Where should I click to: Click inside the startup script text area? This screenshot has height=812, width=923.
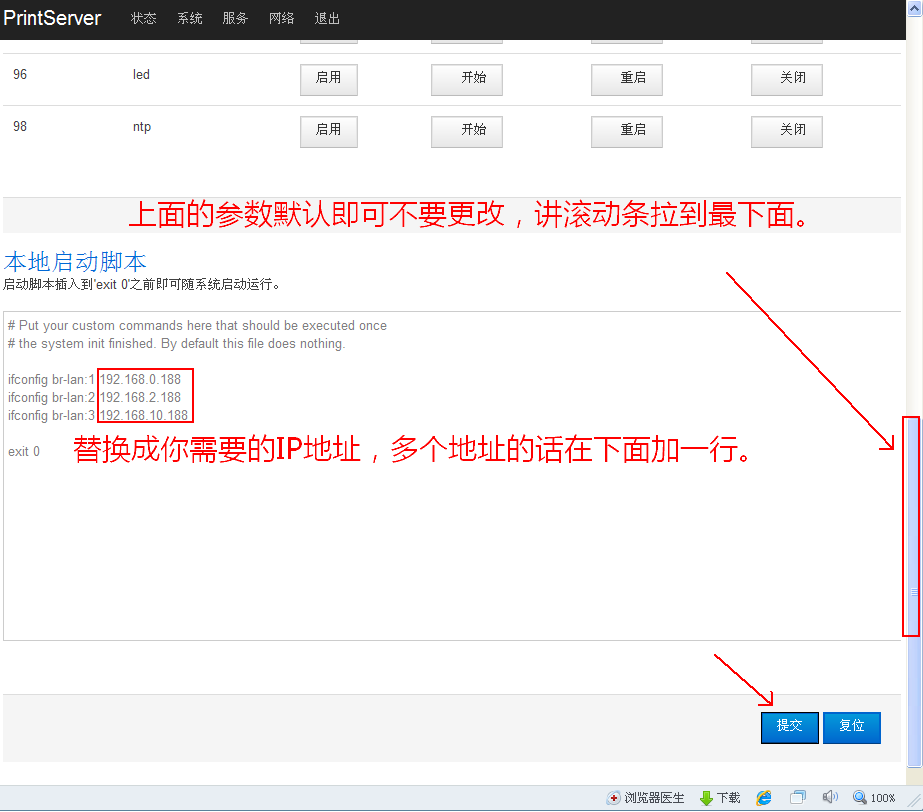coord(450,540)
